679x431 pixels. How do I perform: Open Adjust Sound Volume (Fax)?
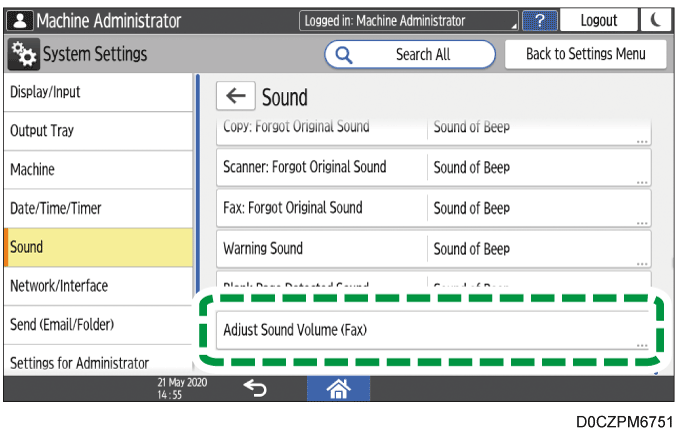pyautogui.click(x=433, y=330)
